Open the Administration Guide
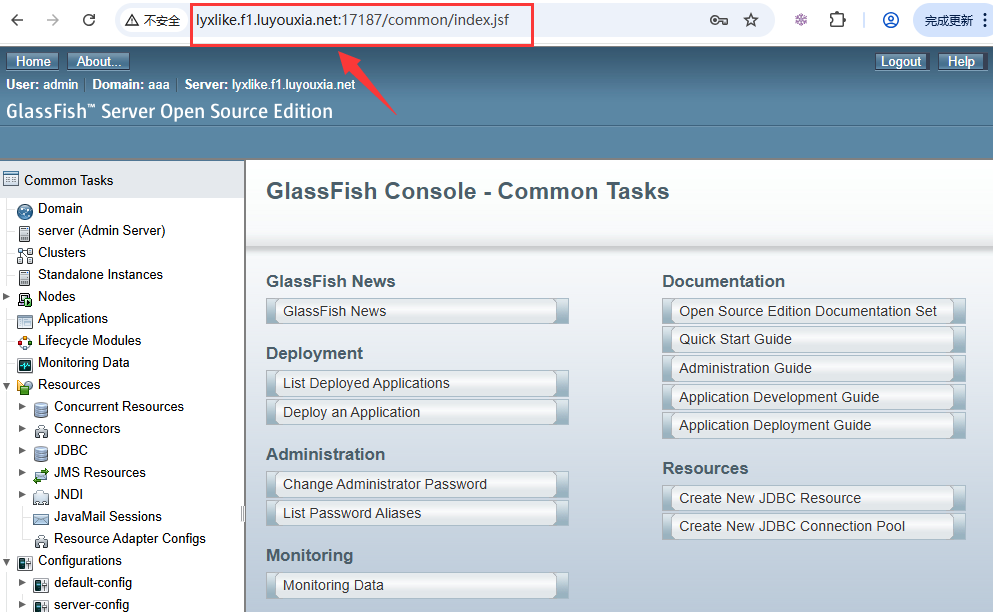This screenshot has width=993, height=612. point(814,368)
